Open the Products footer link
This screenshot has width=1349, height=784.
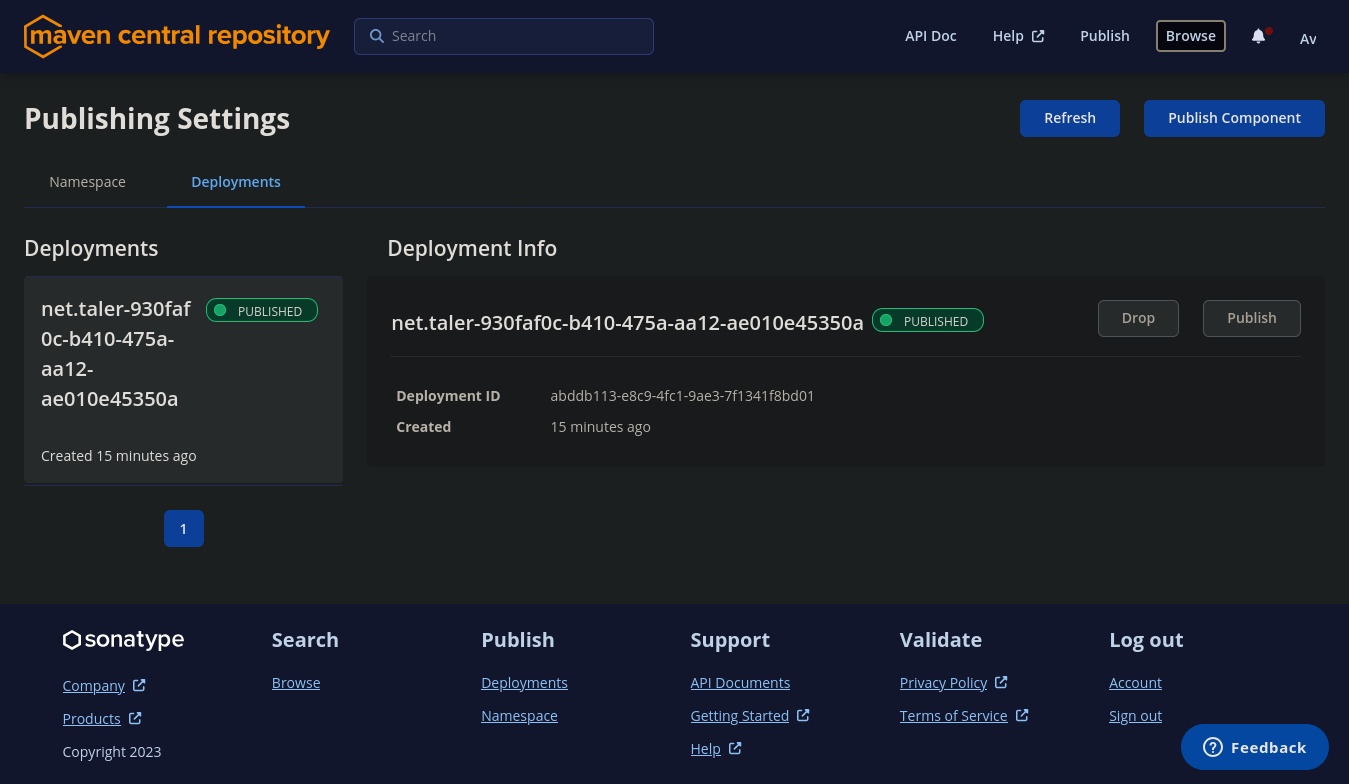click(x=92, y=719)
